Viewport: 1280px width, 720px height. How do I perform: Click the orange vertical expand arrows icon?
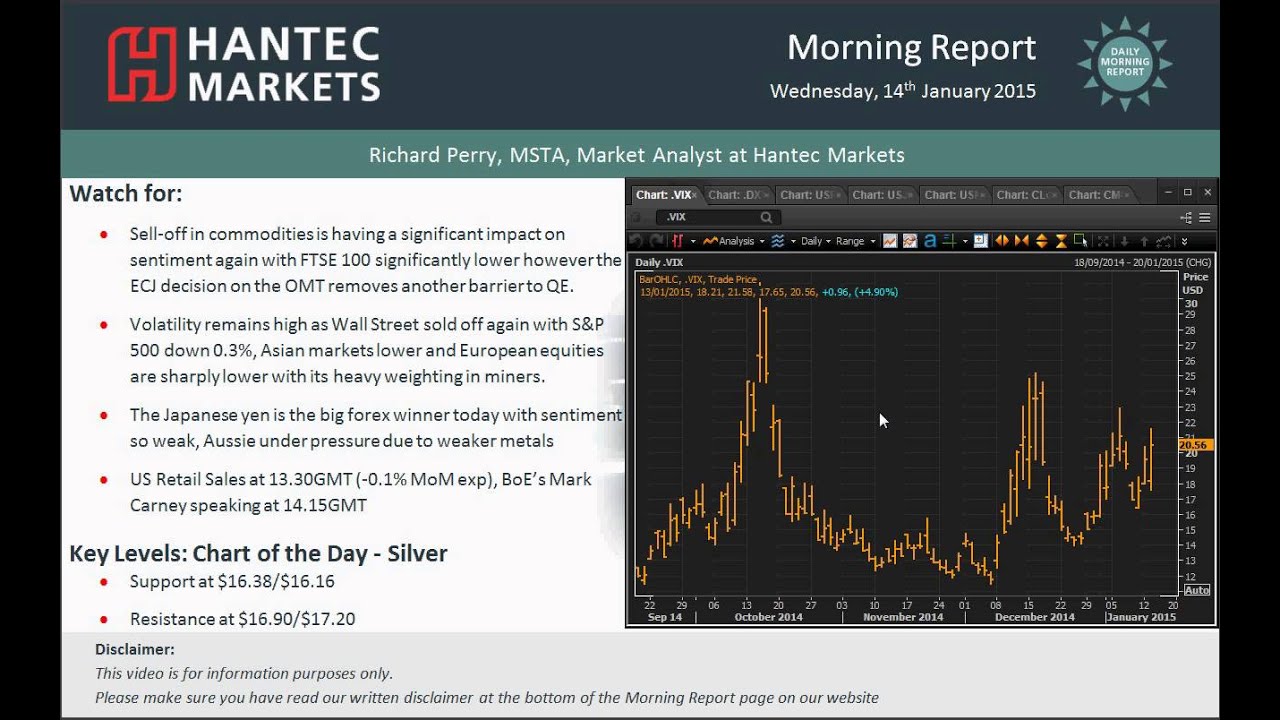coord(1041,241)
